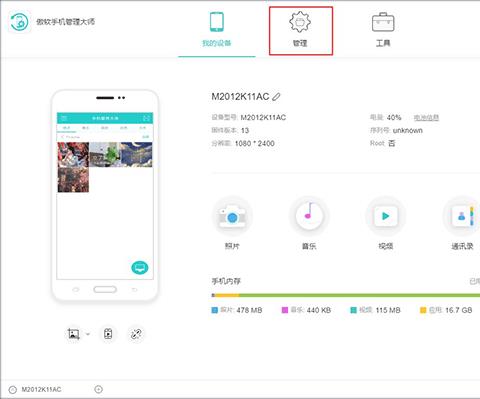Take a phone screenshot with capture icon
This screenshot has height=399, width=480.
point(74,334)
